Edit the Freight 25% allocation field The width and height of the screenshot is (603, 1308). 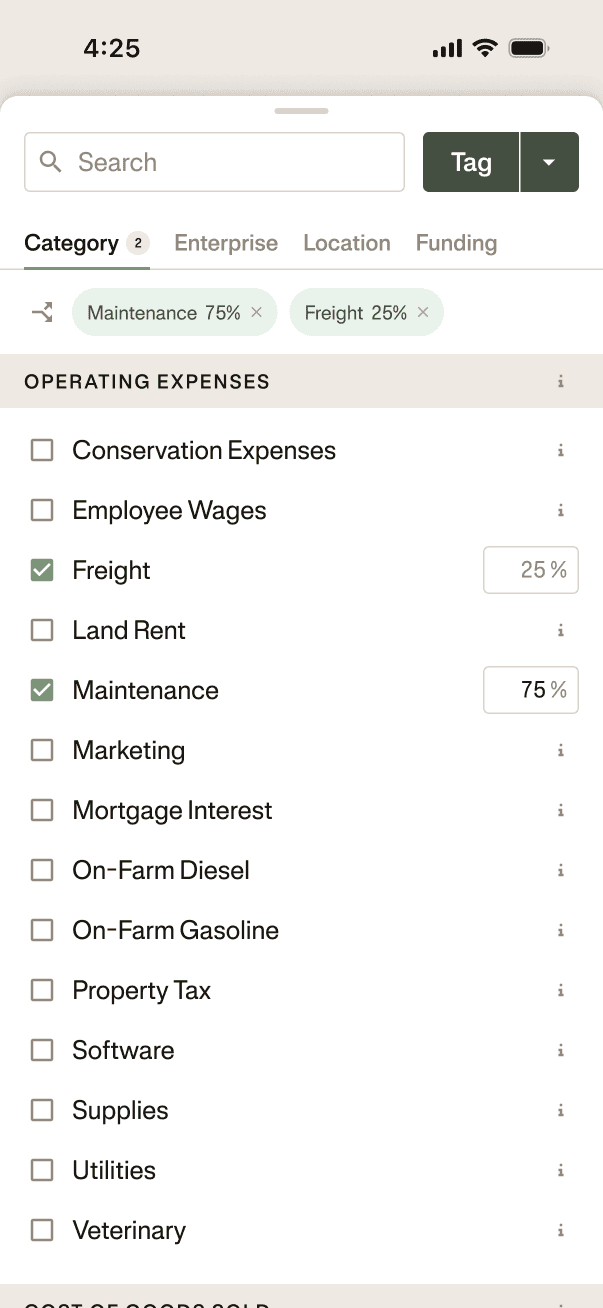point(531,570)
